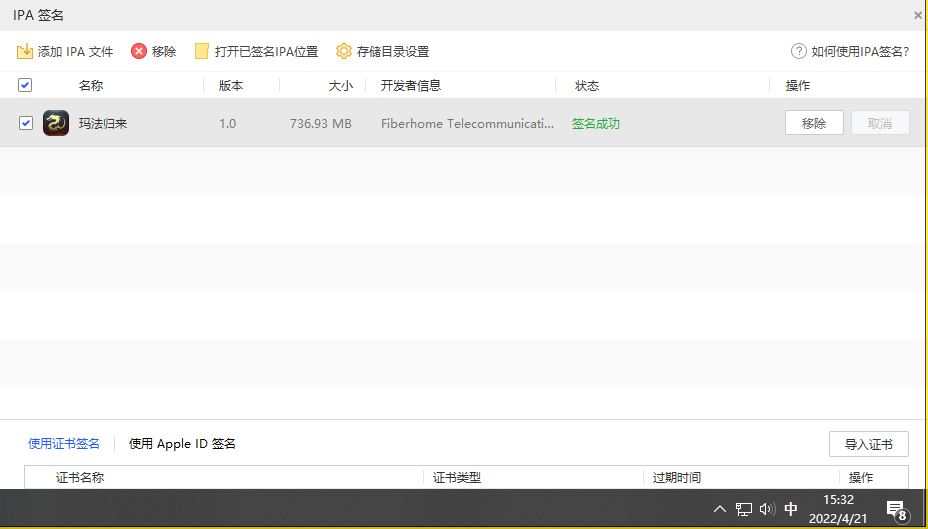The height and width of the screenshot is (529, 928).
Task: Open storage directory settings gear
Action: pos(344,51)
